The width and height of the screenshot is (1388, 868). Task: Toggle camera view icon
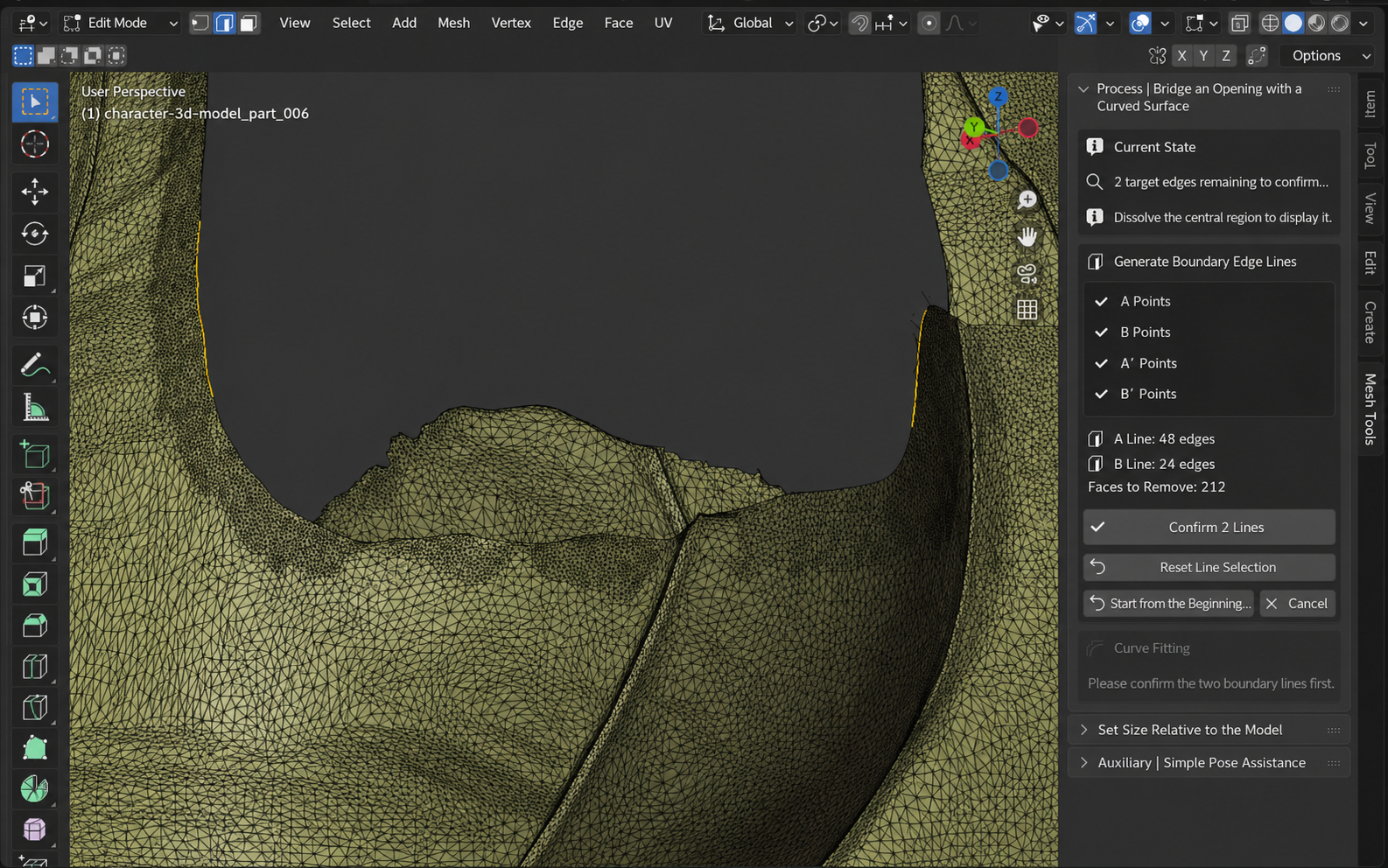coord(1027,273)
